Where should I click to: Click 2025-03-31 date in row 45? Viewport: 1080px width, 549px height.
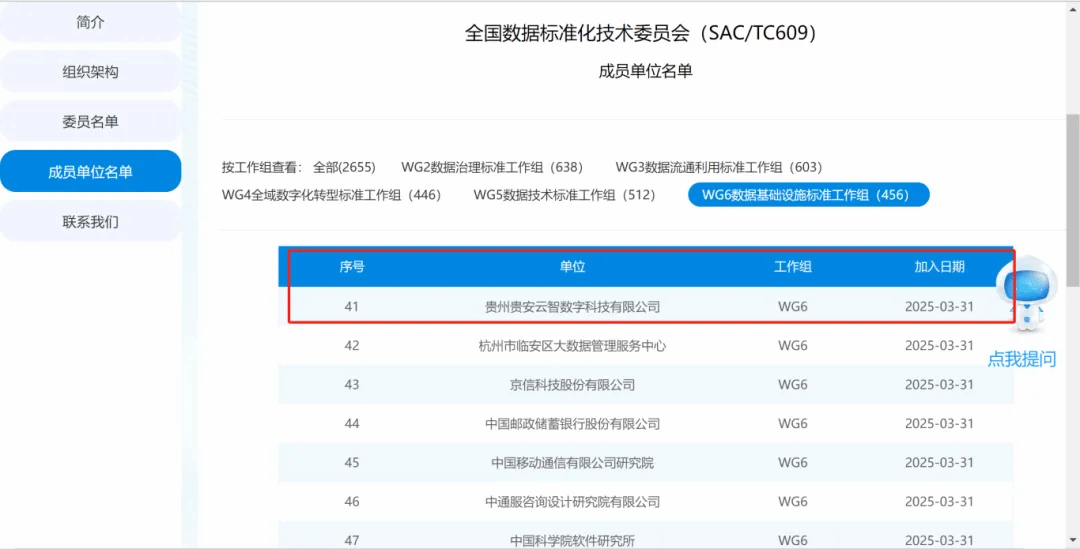939,463
